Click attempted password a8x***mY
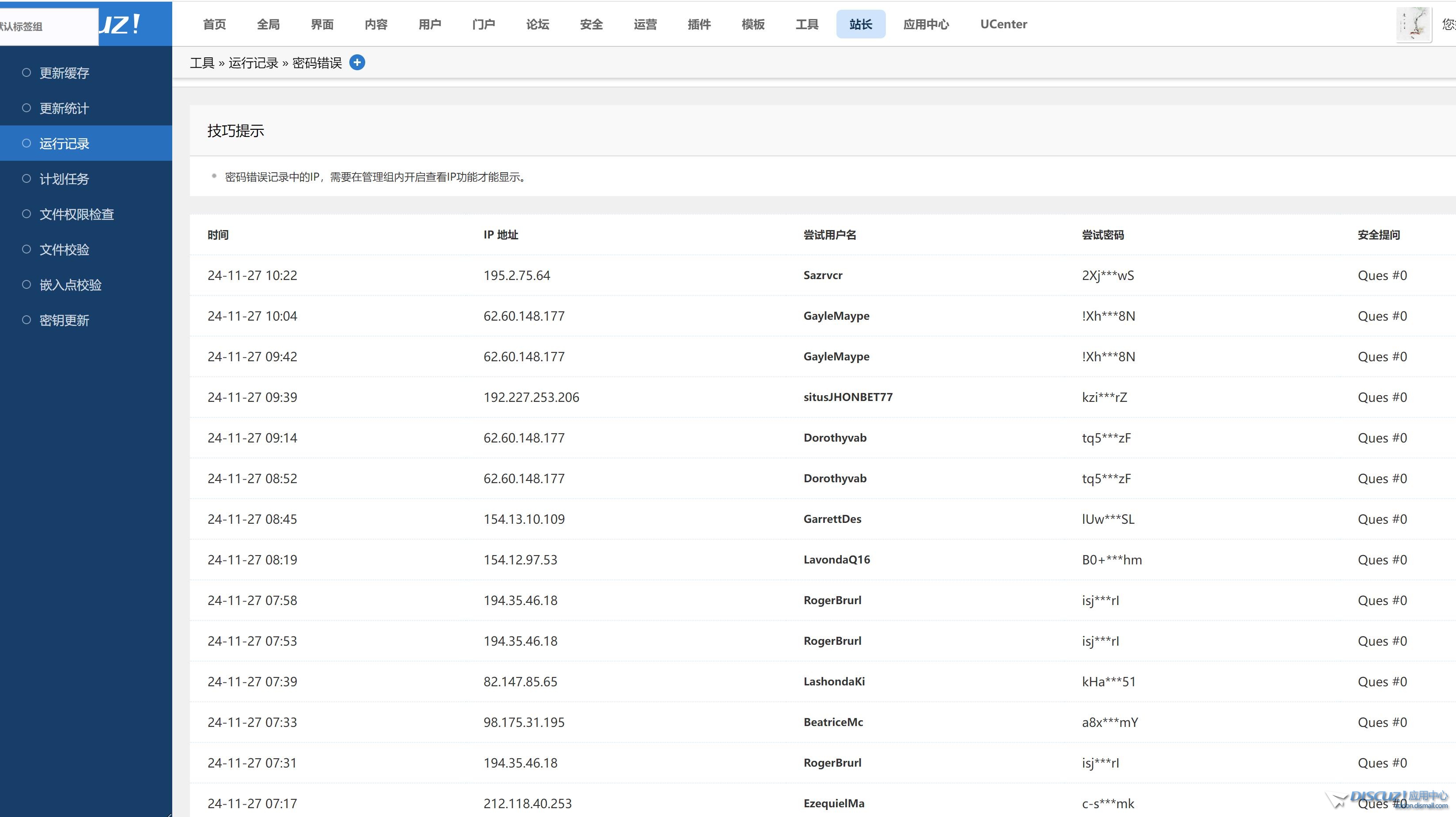The image size is (1456, 817). 1110,722
